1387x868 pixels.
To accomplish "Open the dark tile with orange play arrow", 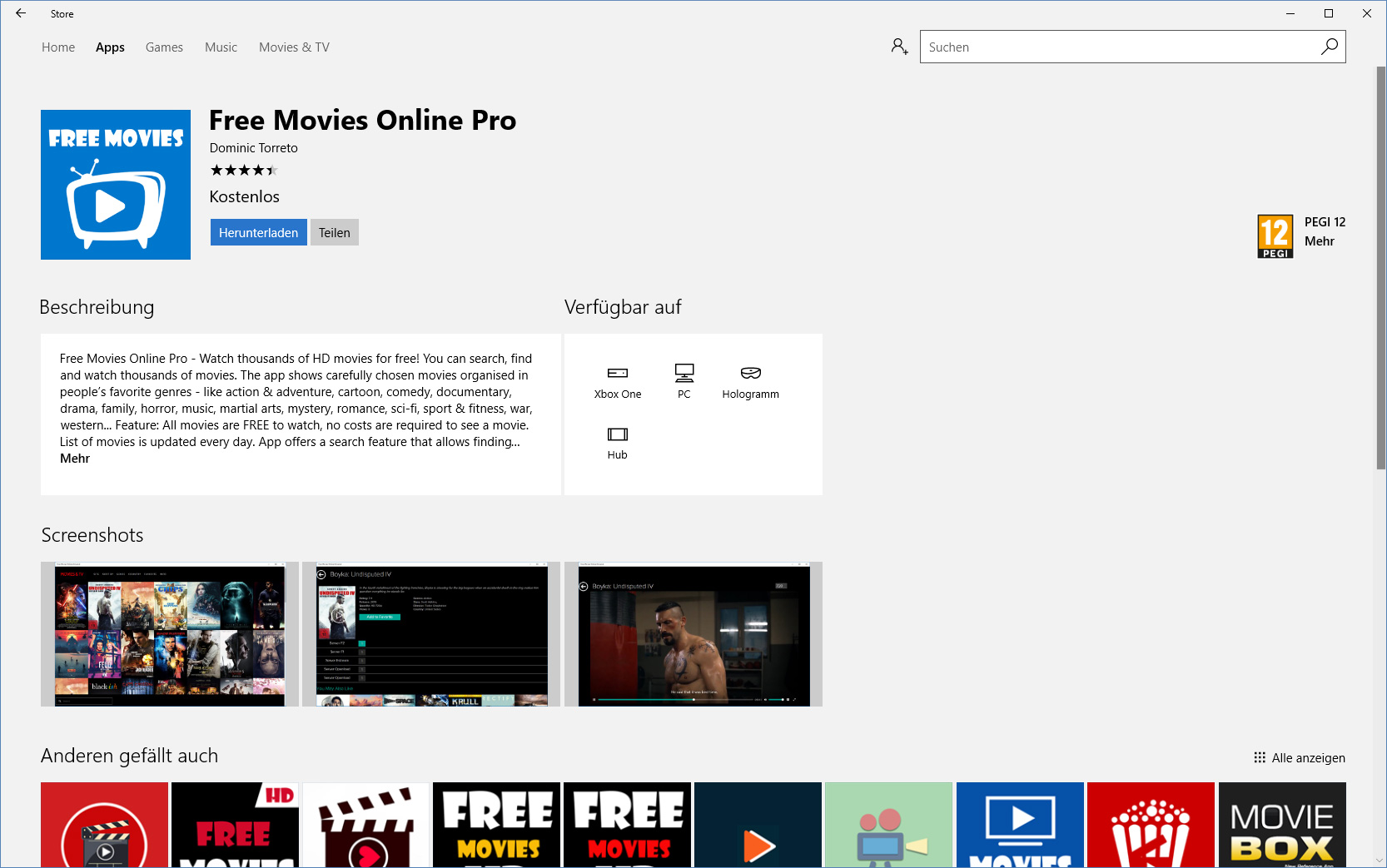I will pyautogui.click(x=758, y=825).
